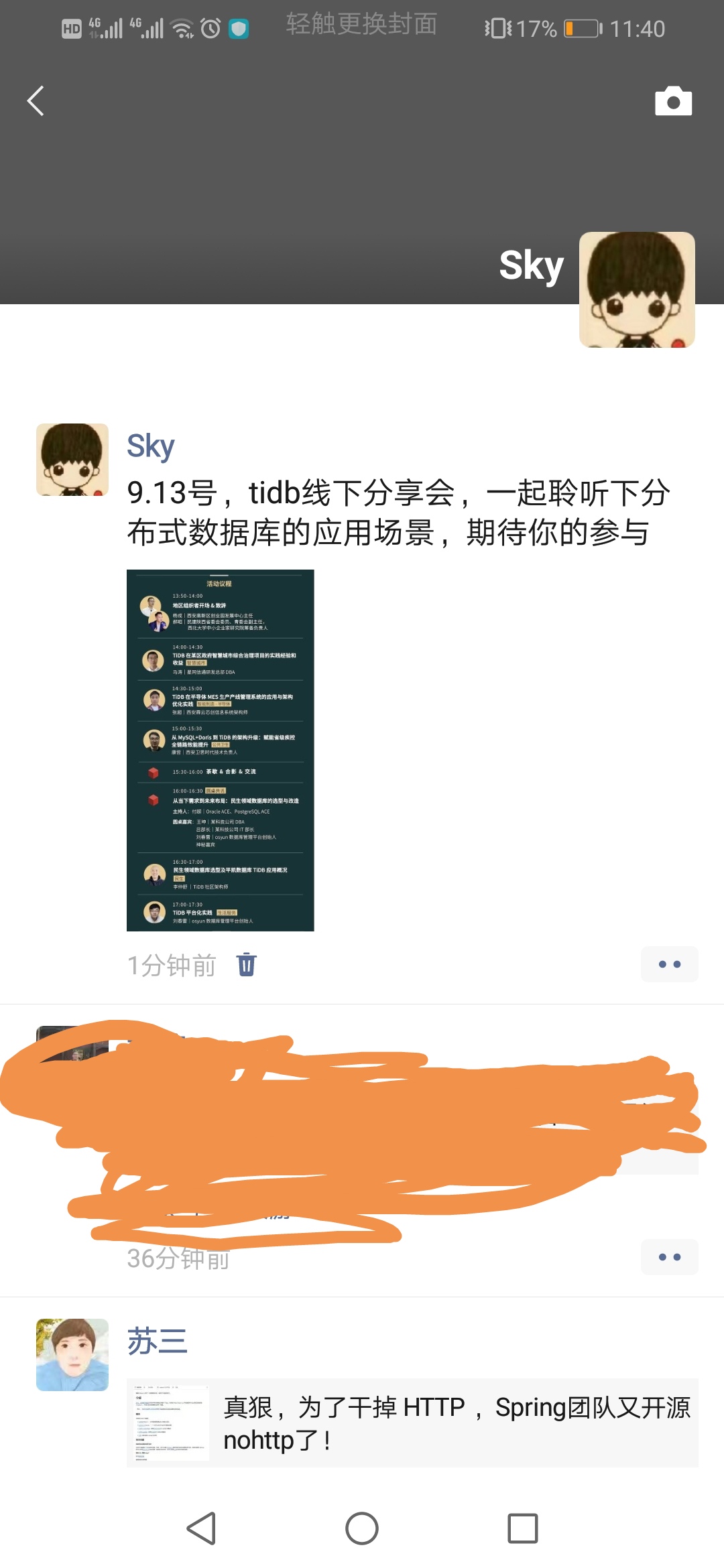Tap the Android back navigation triangle
724x1568 pixels.
[201, 1528]
